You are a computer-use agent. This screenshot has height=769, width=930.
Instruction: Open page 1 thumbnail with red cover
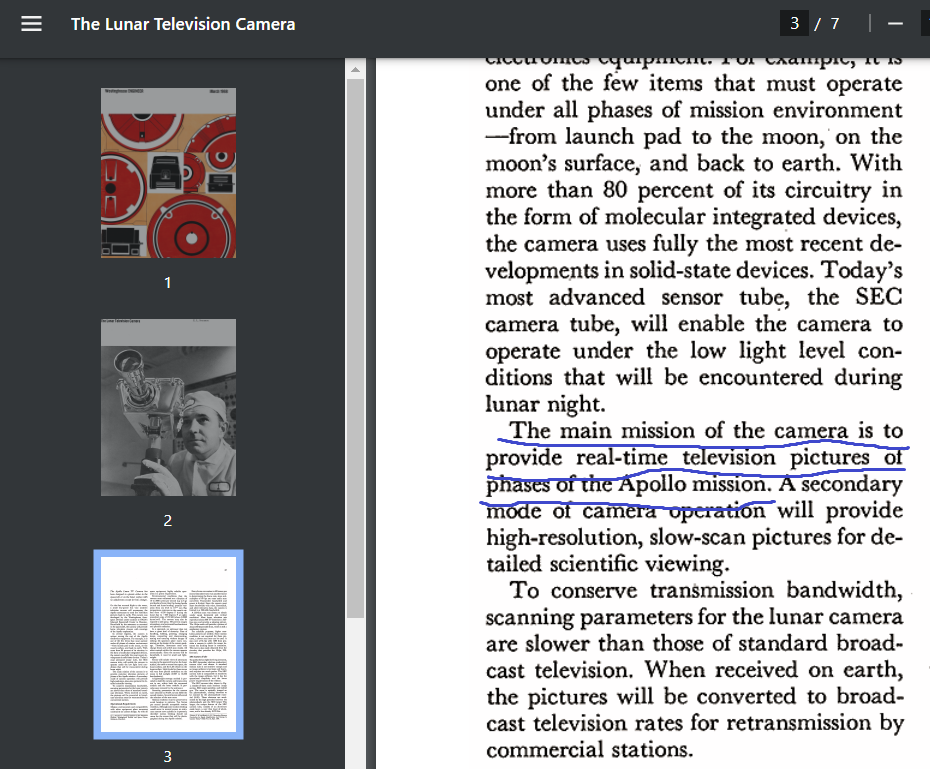(168, 173)
